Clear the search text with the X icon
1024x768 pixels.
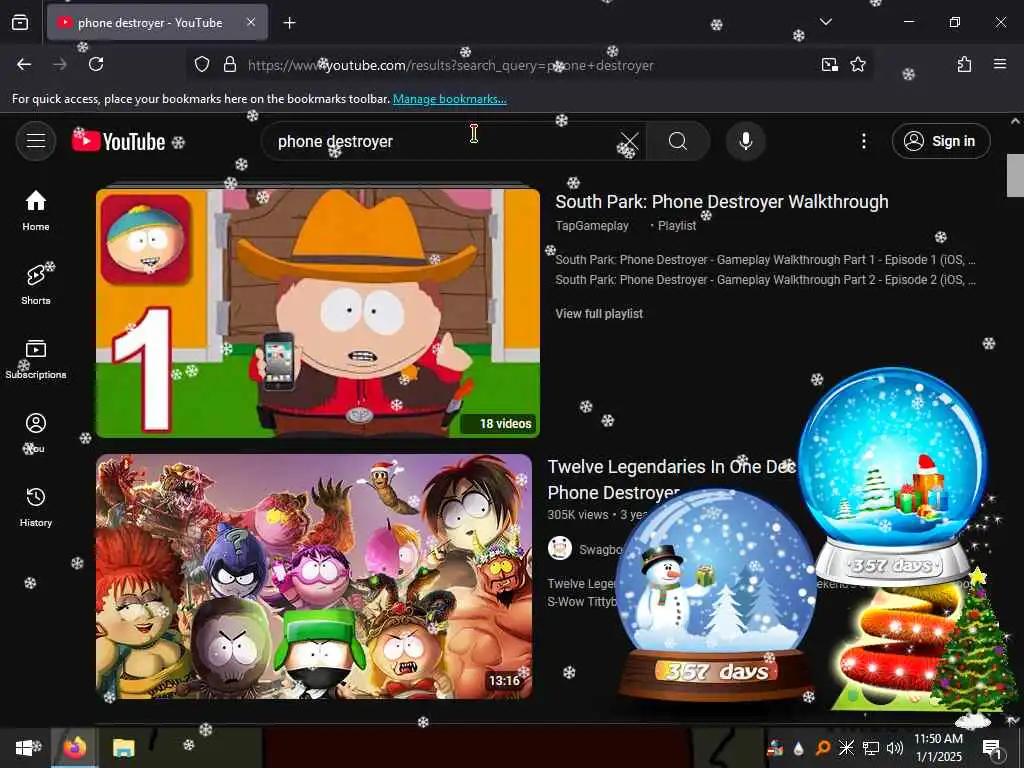tap(629, 141)
